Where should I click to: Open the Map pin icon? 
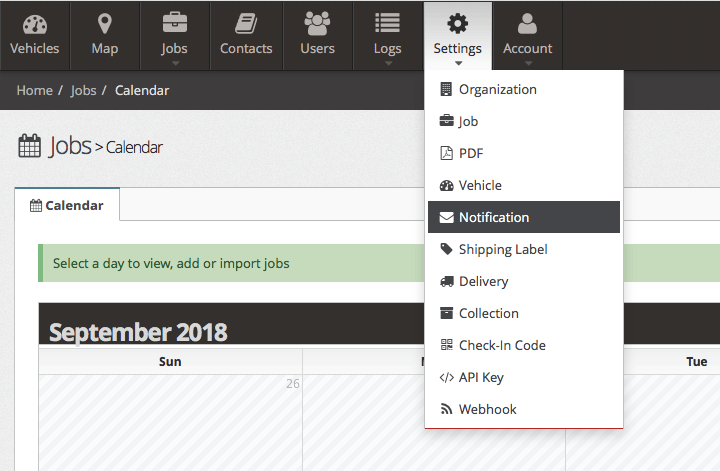[105, 23]
